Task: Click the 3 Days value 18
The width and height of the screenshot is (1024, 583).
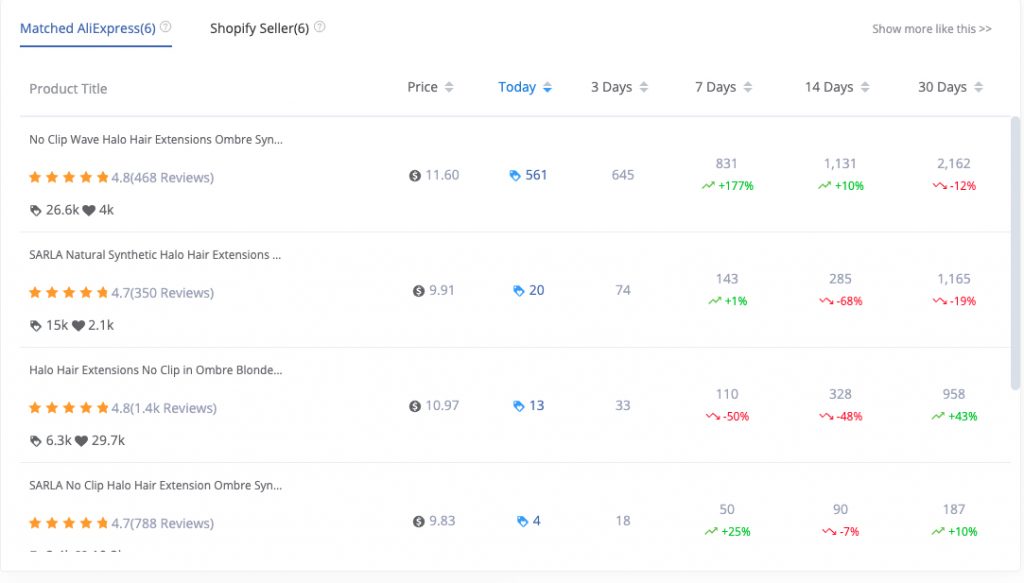Action: click(623, 520)
